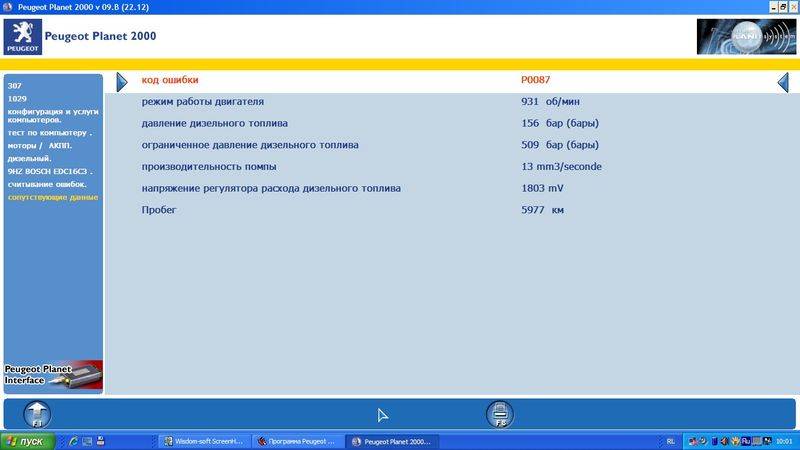Viewport: 800px width, 450px height.
Task: Click сопутствующие данные in the left panel
Action: pos(52,197)
